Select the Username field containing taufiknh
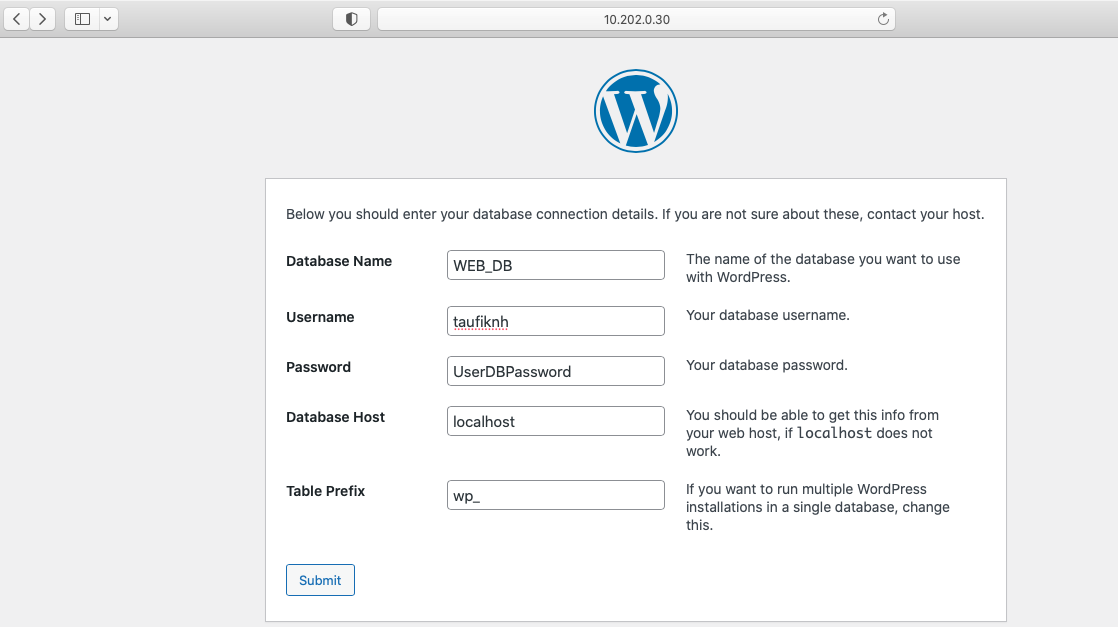The width and height of the screenshot is (1118, 627). click(555, 321)
